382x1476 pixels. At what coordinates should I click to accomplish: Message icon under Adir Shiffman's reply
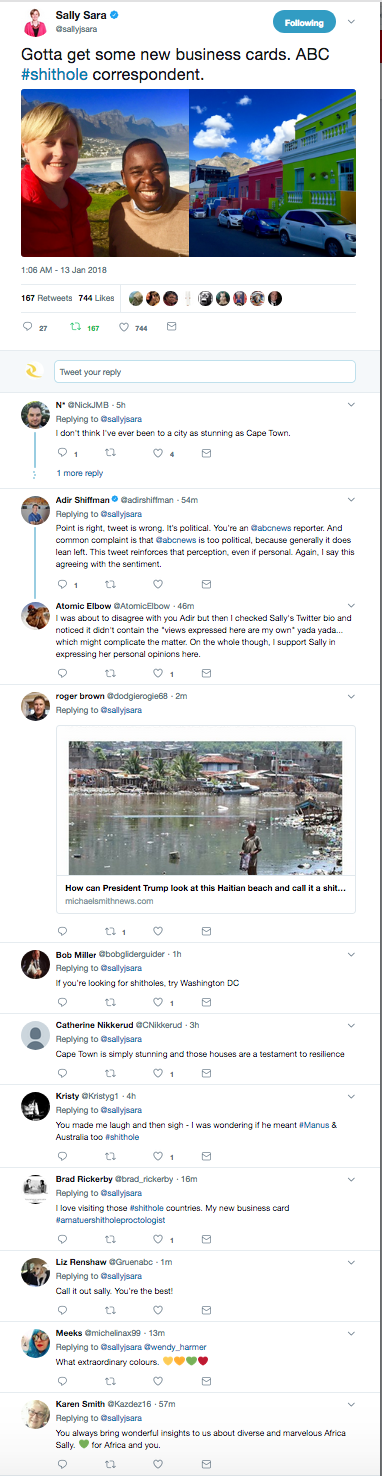tap(206, 584)
